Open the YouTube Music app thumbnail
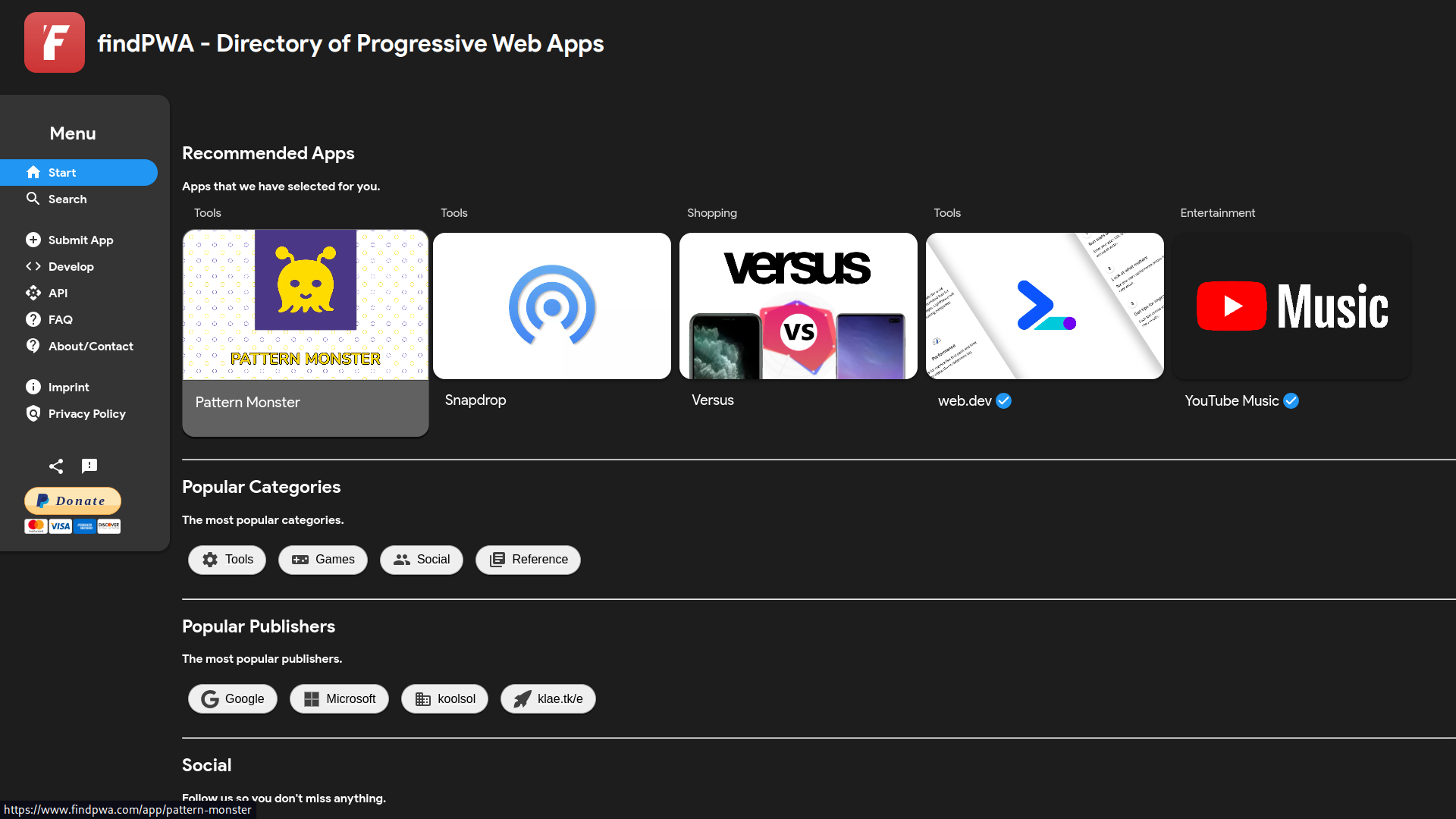 coord(1291,306)
